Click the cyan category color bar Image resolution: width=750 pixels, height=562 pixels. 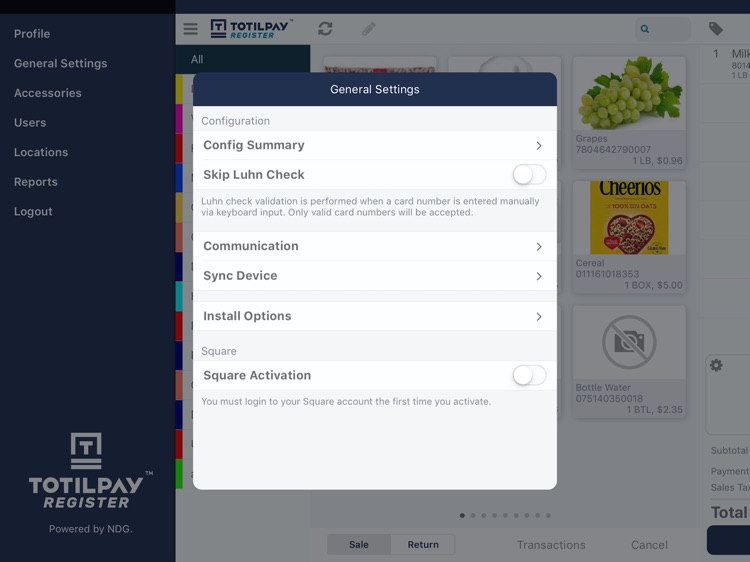coord(179,297)
